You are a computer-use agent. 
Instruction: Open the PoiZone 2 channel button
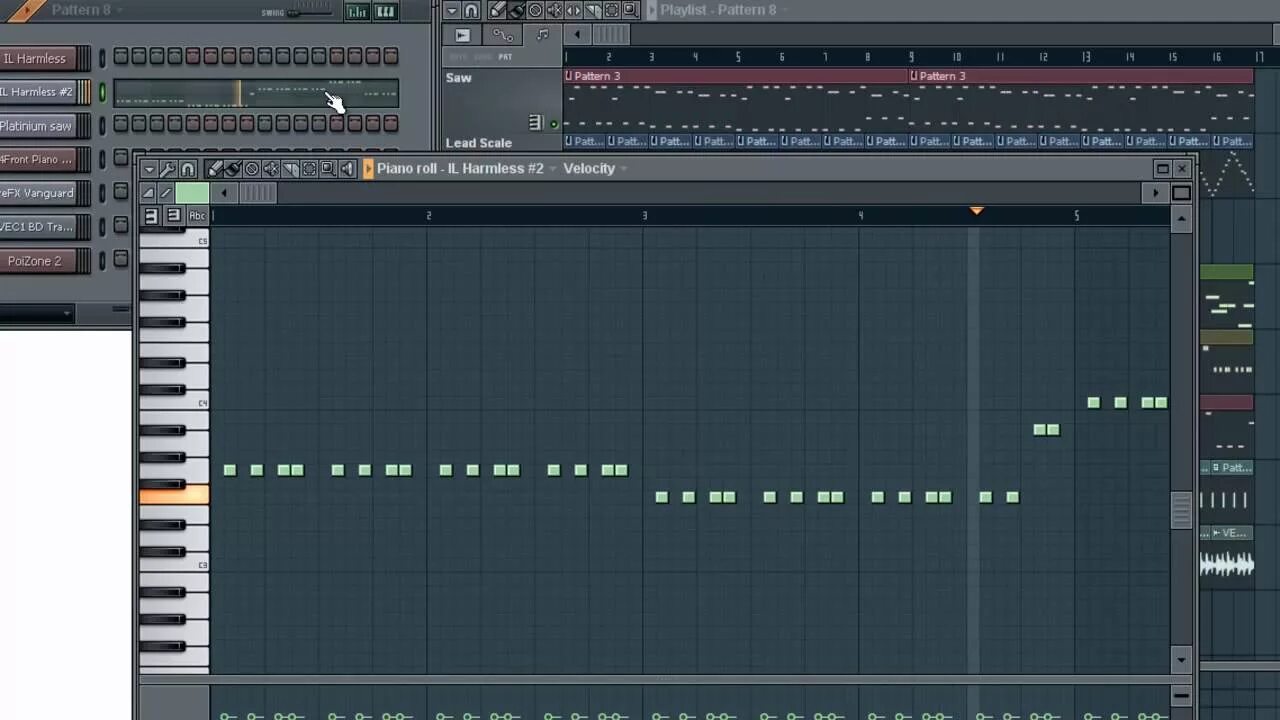point(37,261)
